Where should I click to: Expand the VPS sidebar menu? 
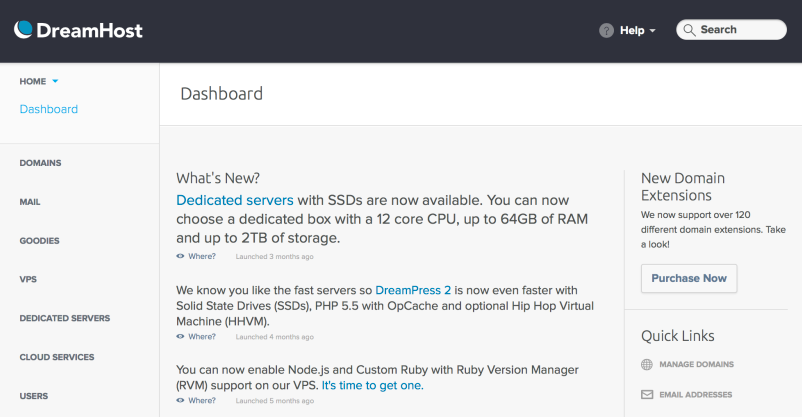[28, 279]
